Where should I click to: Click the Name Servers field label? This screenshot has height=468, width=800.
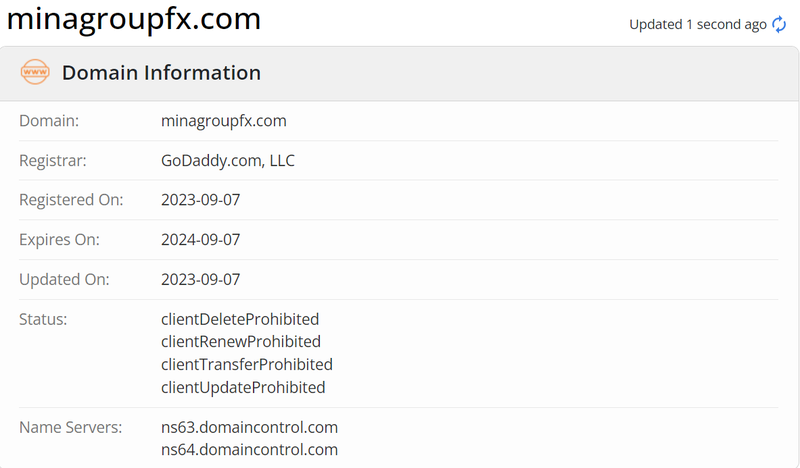70,428
